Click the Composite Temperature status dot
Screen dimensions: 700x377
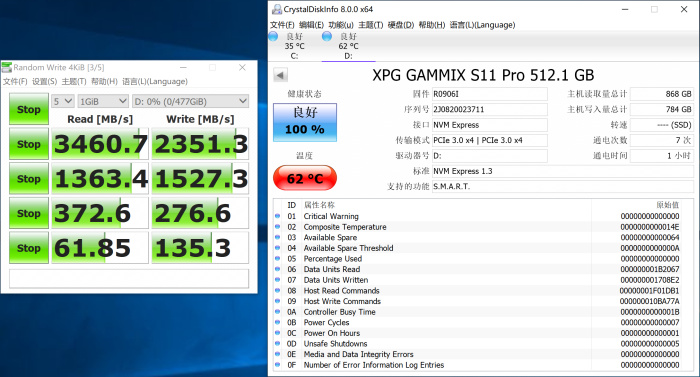tap(277, 227)
